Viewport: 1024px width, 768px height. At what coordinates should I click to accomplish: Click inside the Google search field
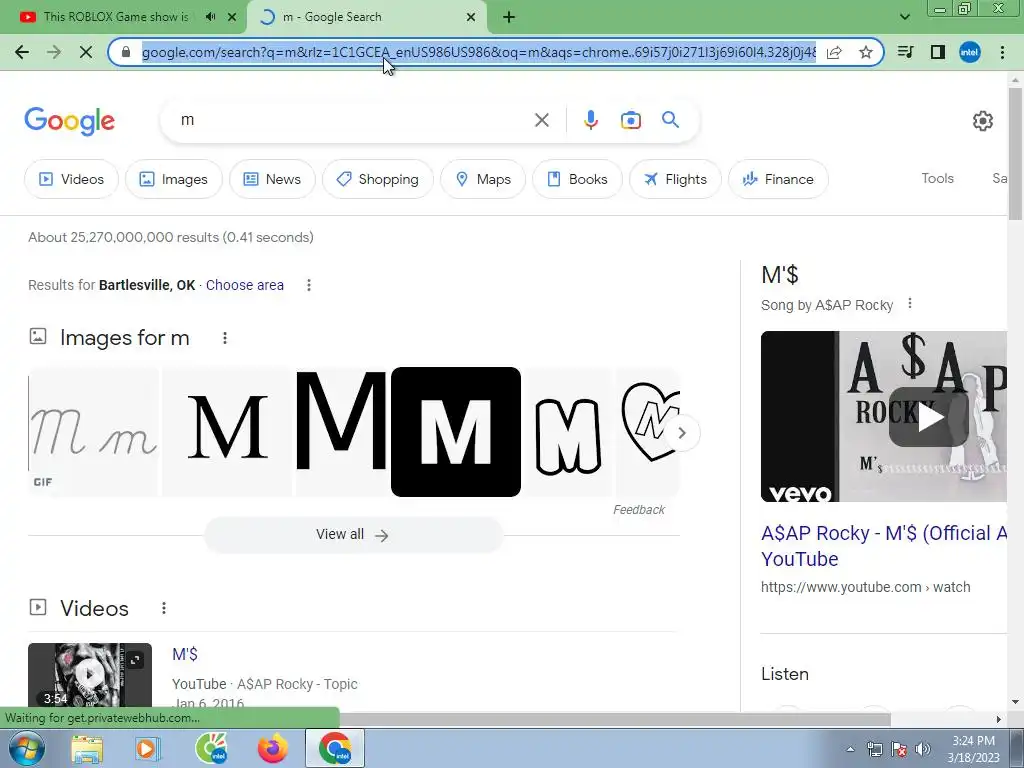tap(353, 120)
